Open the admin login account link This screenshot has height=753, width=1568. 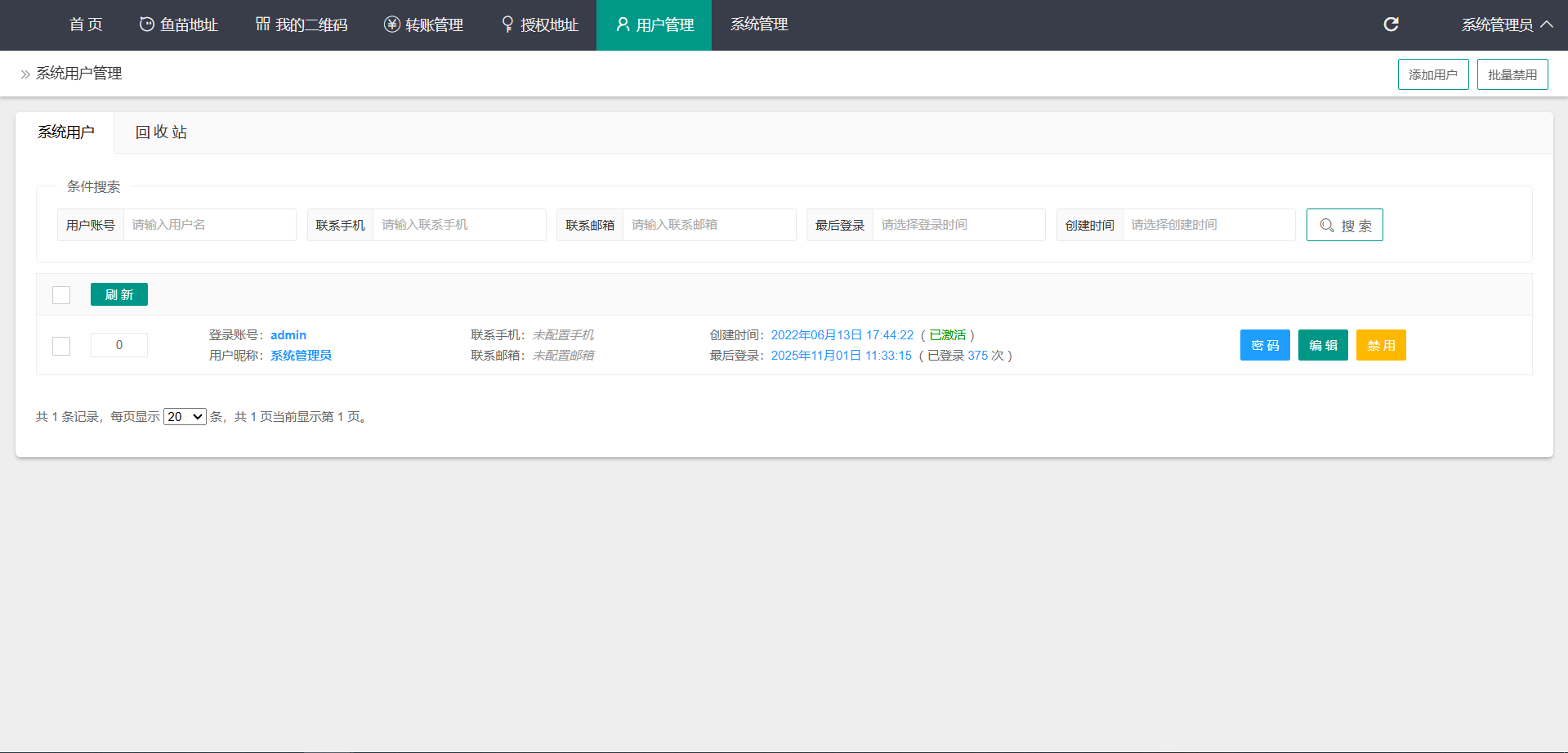(x=288, y=335)
